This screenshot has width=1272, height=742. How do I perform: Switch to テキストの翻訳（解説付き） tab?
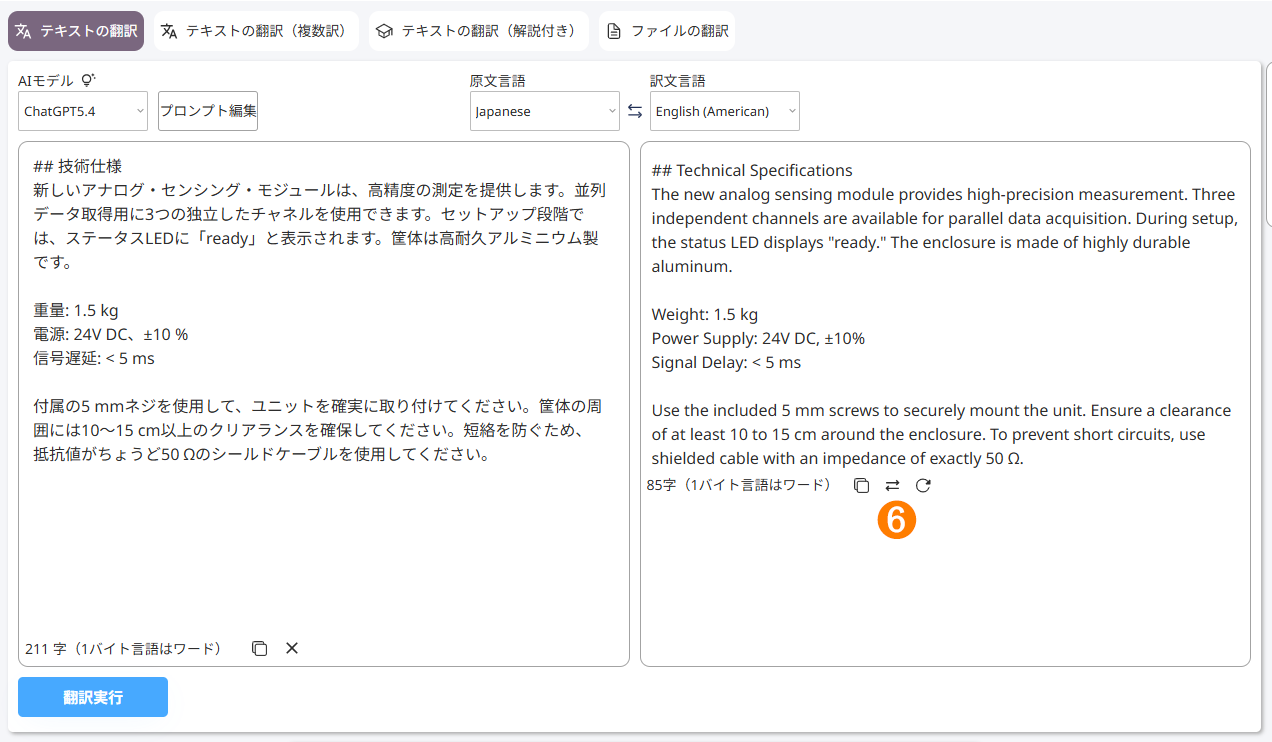478,31
